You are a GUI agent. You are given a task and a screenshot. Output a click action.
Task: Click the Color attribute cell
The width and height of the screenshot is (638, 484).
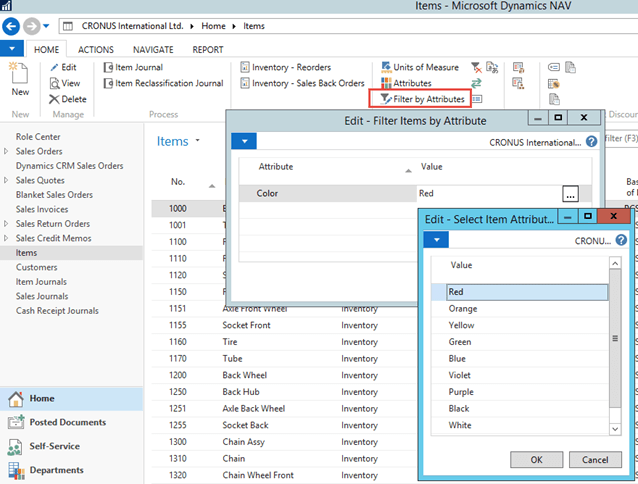point(328,194)
